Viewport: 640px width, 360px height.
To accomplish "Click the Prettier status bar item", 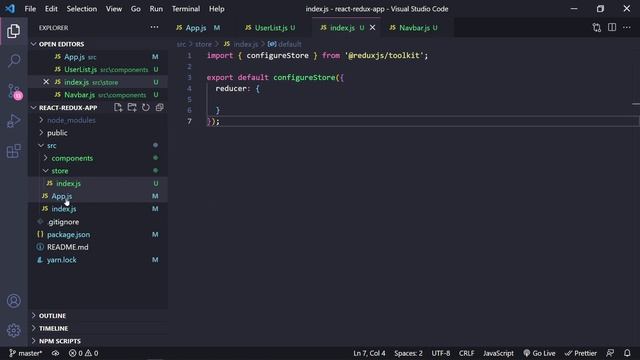I will [x=580, y=353].
